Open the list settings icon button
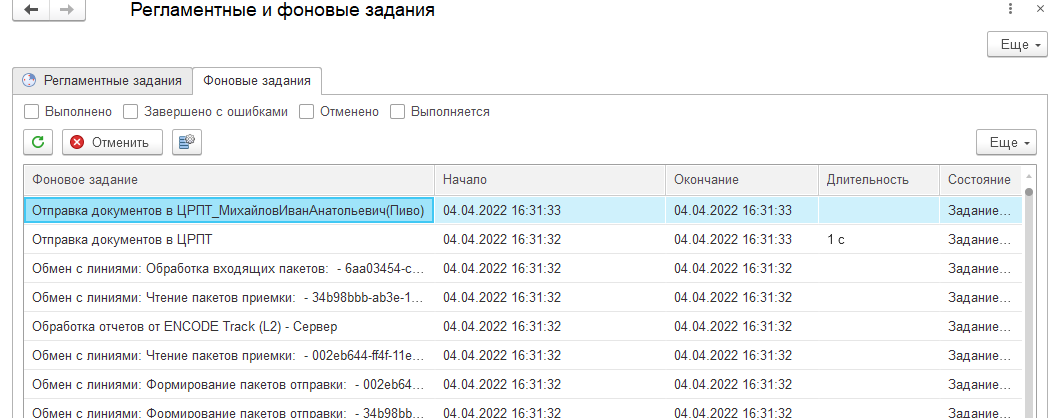 click(x=186, y=142)
